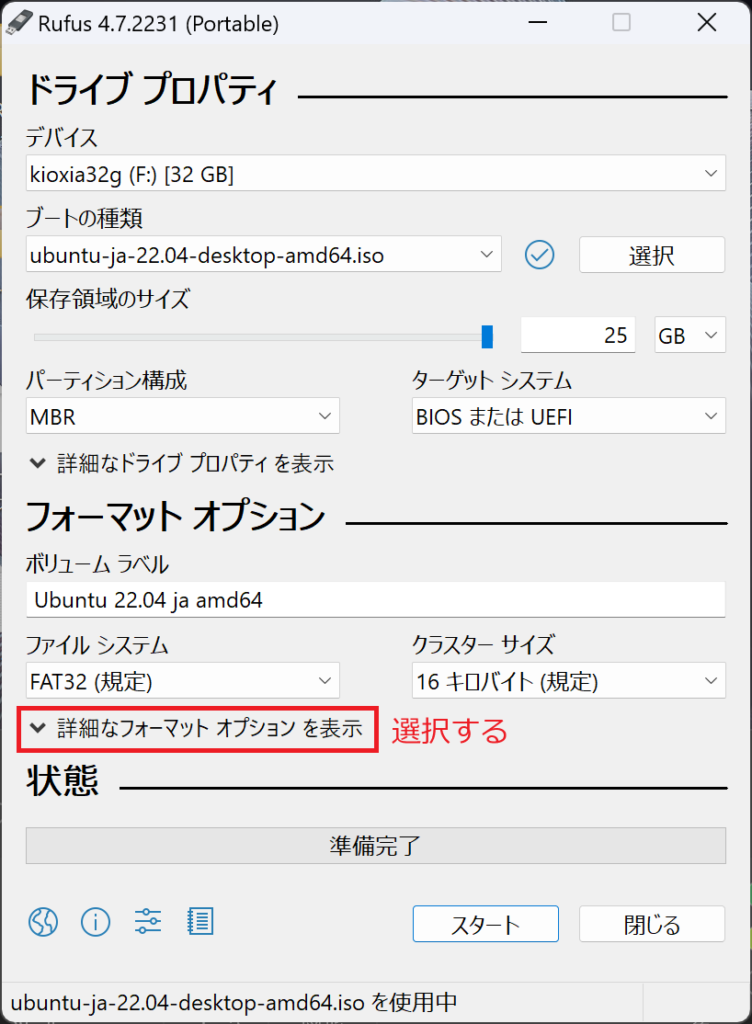The height and width of the screenshot is (1024, 752).
Task: Click the ISO checksum checkmark icon
Action: (x=540, y=255)
